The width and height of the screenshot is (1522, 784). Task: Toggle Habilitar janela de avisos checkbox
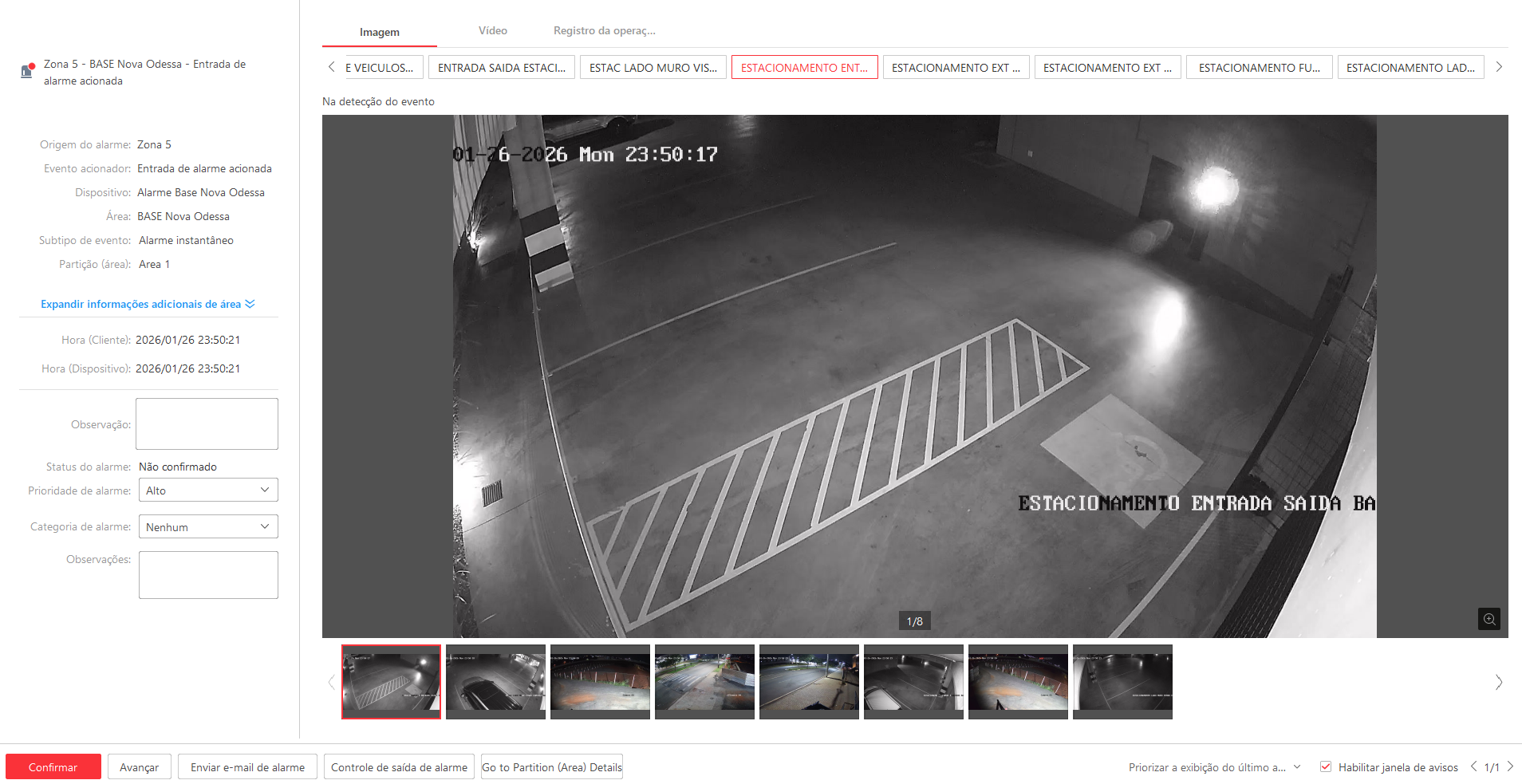tap(1326, 766)
